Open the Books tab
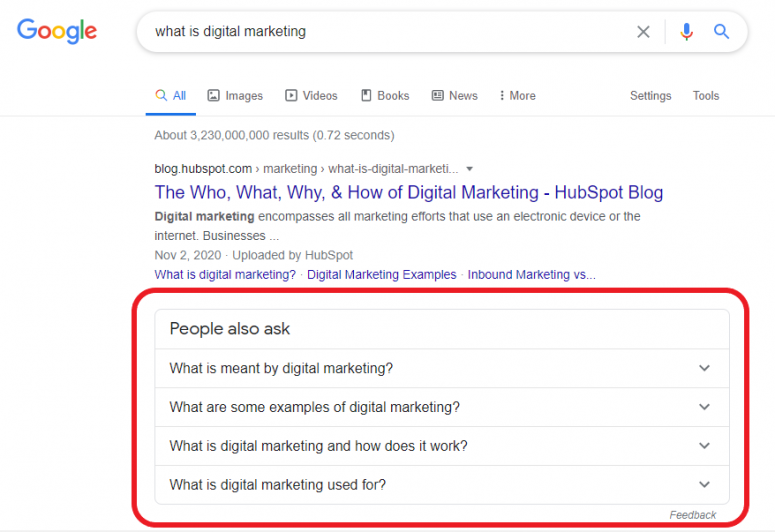This screenshot has width=775, height=532. pos(385,95)
